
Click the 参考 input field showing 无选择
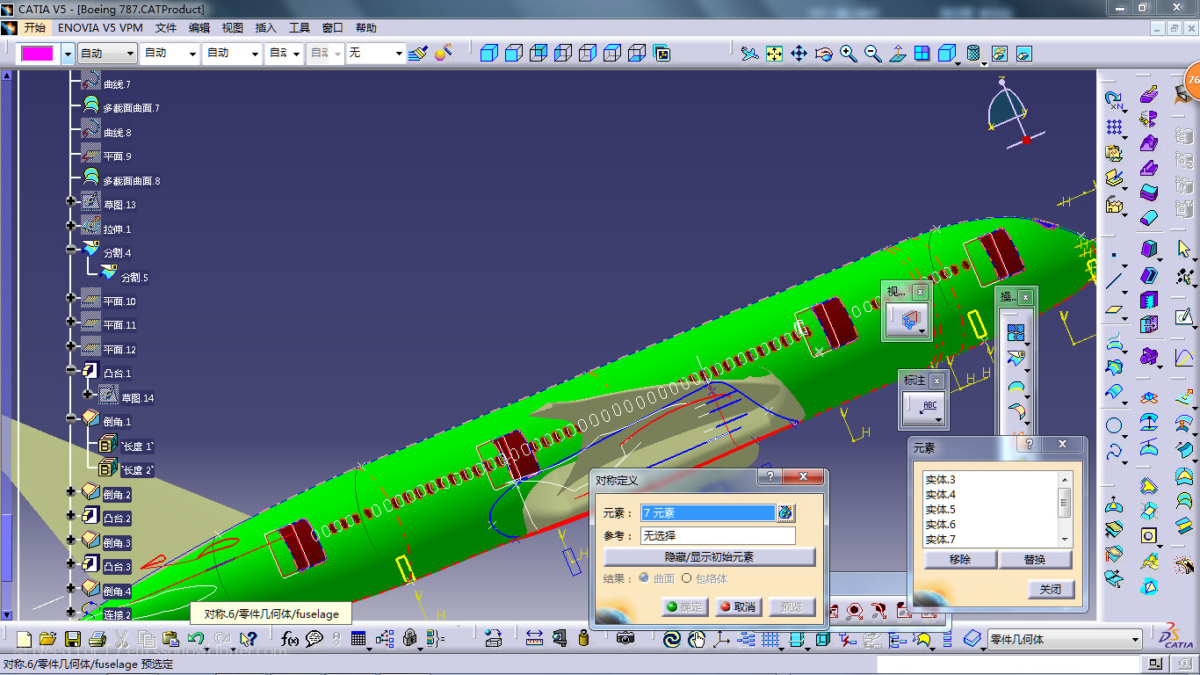717,536
